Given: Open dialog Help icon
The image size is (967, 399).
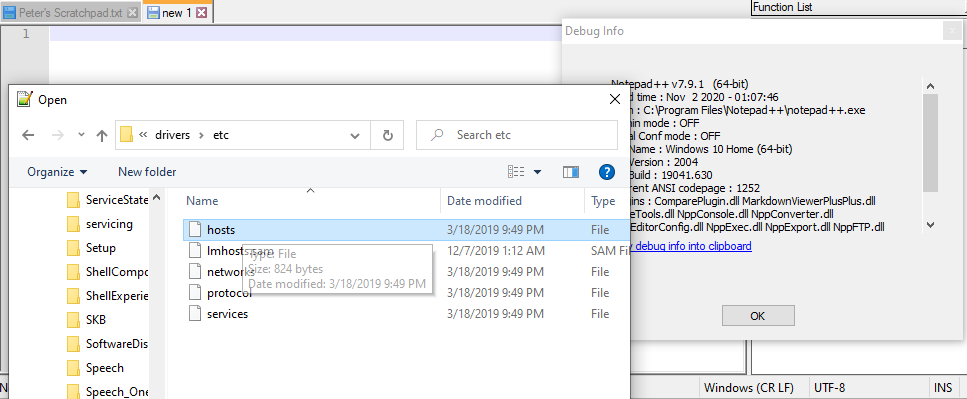Looking at the screenshot, I should pyautogui.click(x=607, y=172).
